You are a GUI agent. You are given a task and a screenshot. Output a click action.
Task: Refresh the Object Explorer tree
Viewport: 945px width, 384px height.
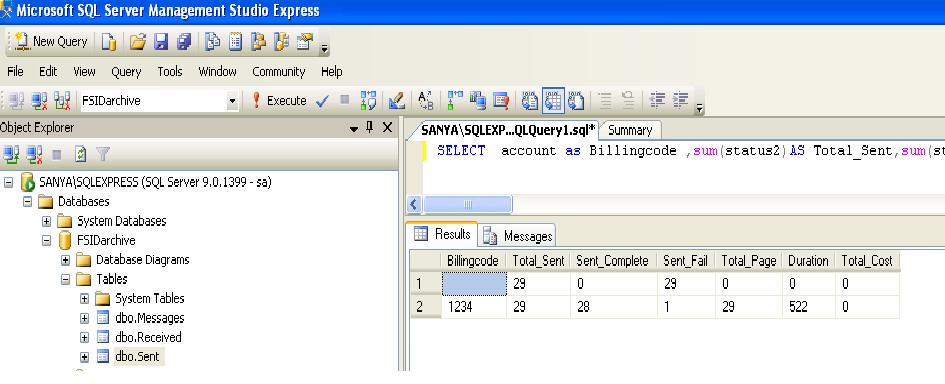(x=80, y=155)
